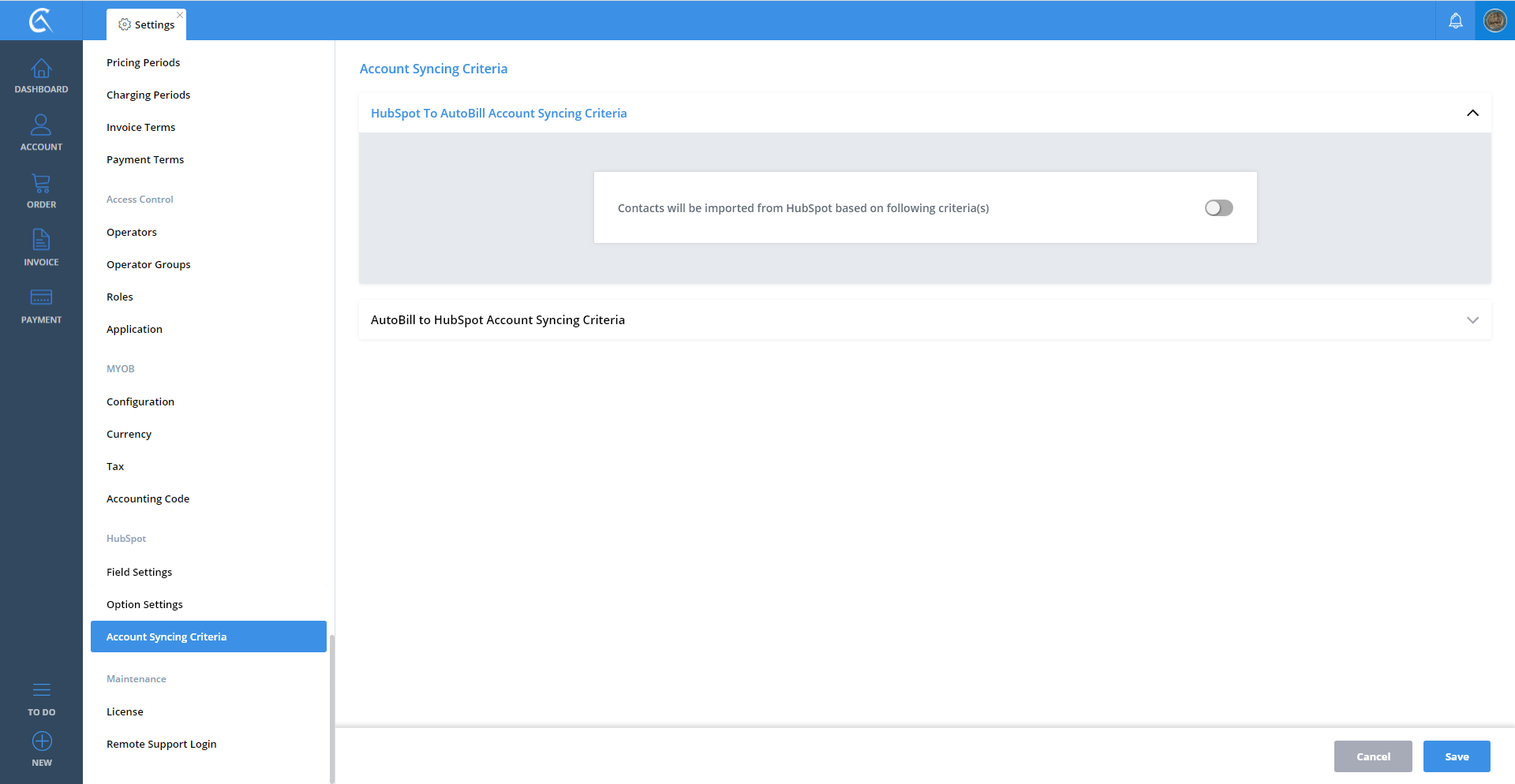
Task: Expand AutoBill to HubSpot syncing section
Action: (1472, 319)
